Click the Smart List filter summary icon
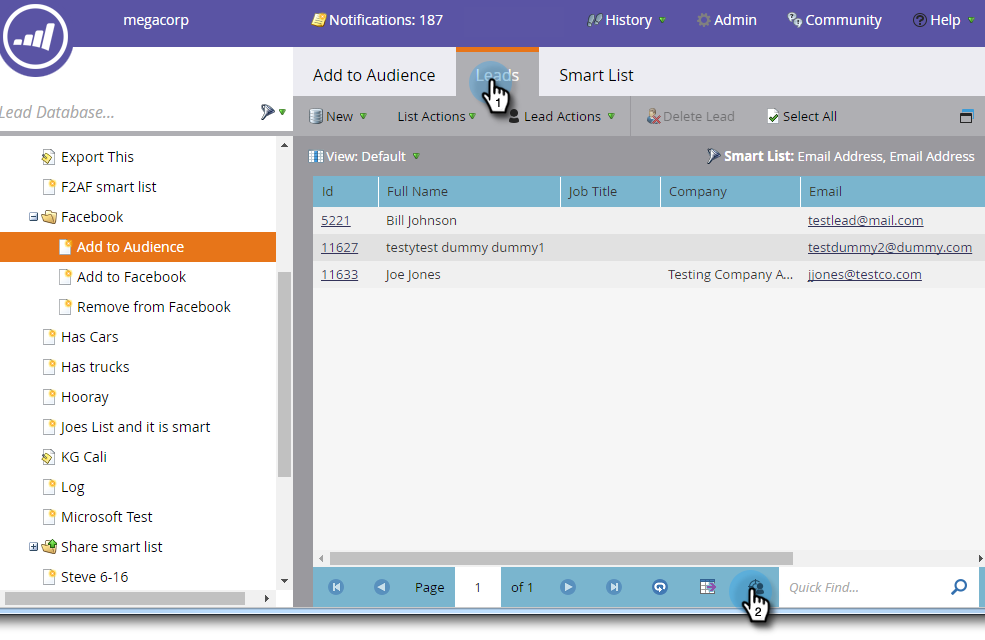This screenshot has width=985, height=640. point(713,156)
